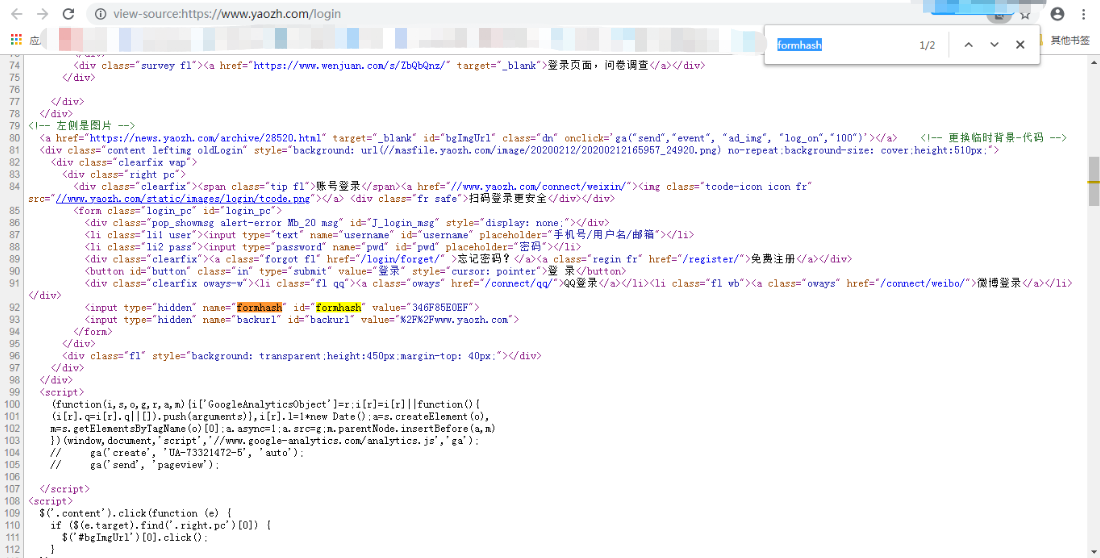The width and height of the screenshot is (1100, 558).
Task: Open Chrome profile avatar
Action: pos(1057,14)
